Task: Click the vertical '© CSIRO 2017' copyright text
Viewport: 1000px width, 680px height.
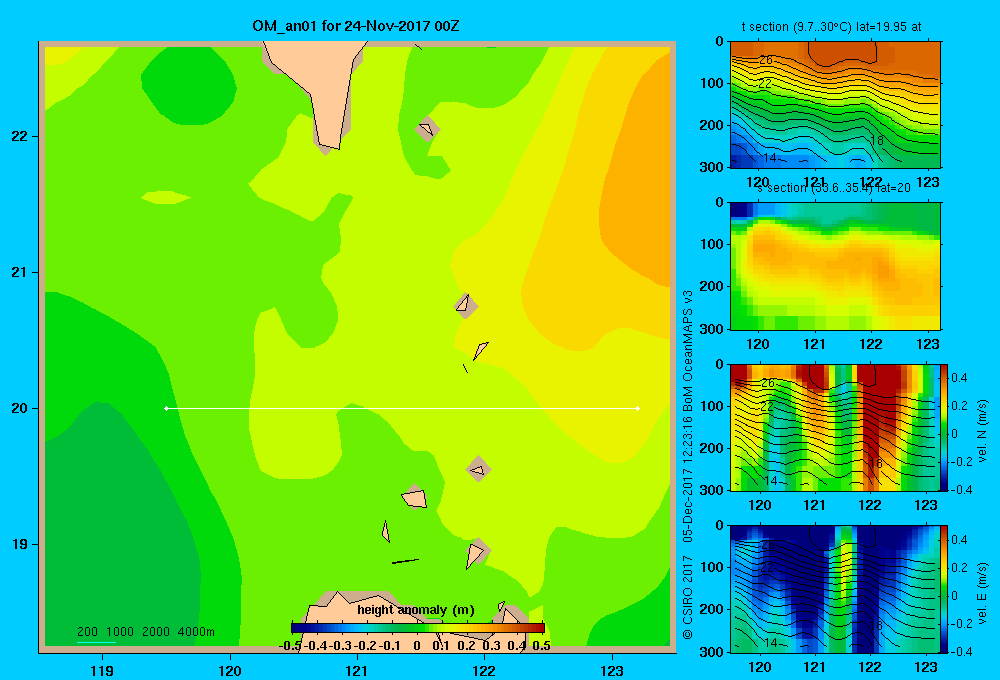Action: tap(688, 596)
